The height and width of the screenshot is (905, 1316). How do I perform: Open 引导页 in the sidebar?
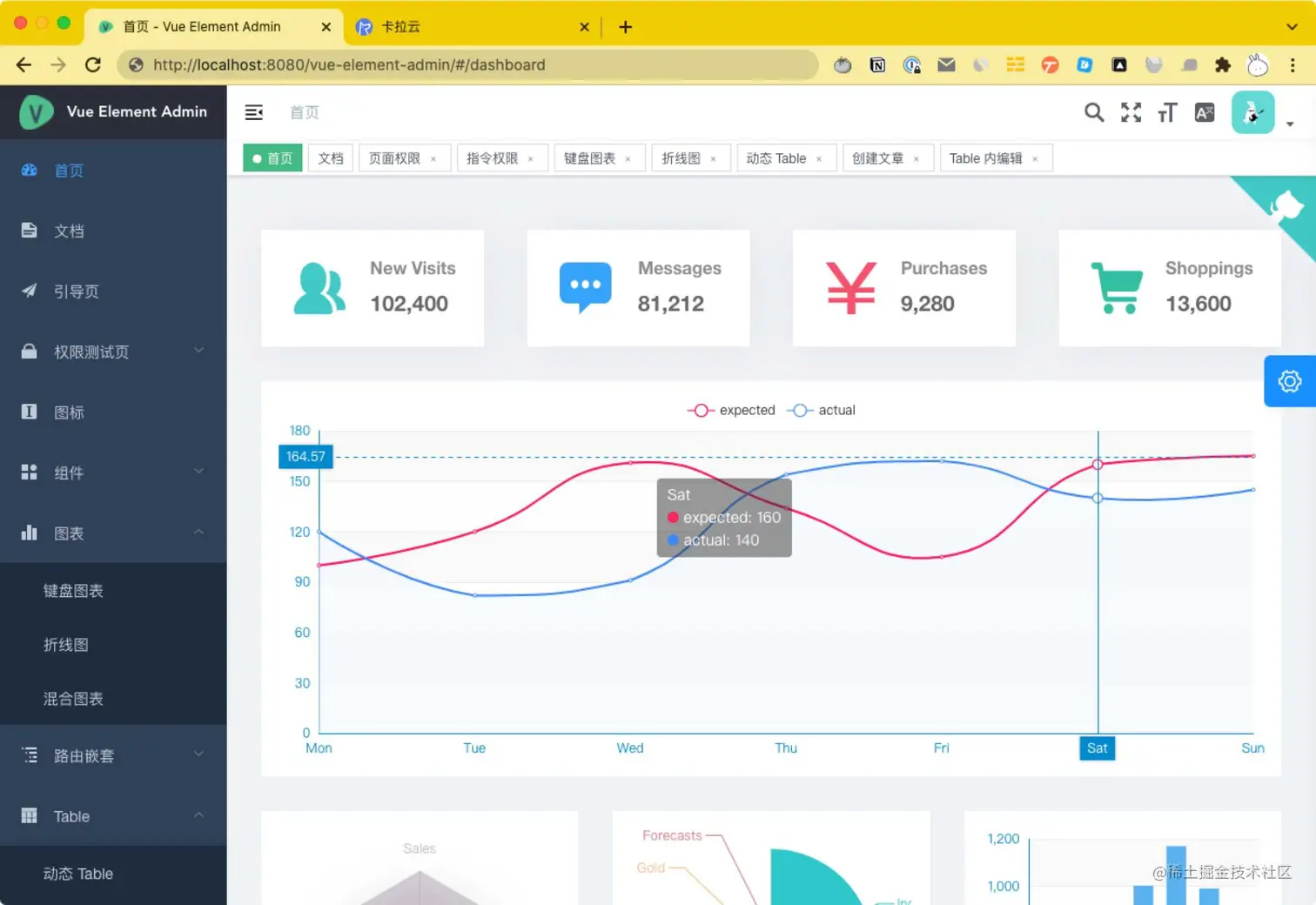click(113, 292)
